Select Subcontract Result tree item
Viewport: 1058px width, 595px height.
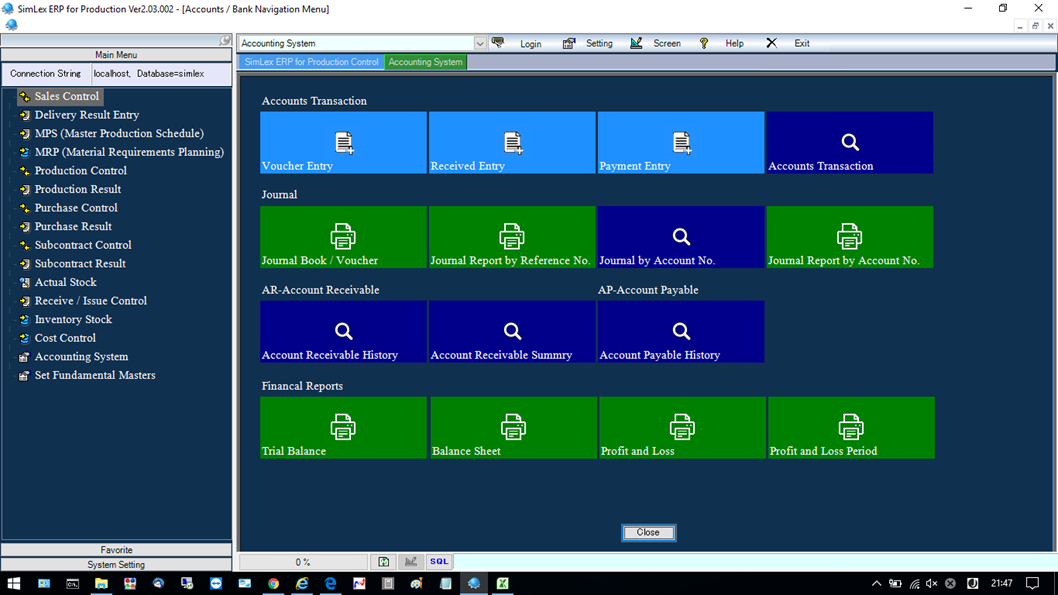click(80, 263)
